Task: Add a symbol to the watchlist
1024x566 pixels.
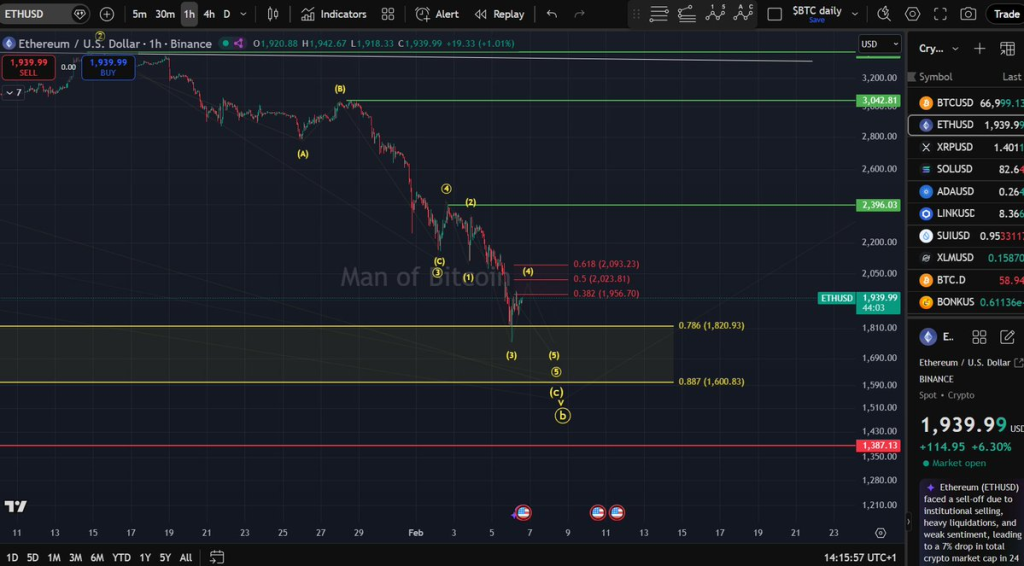Action: point(980,48)
